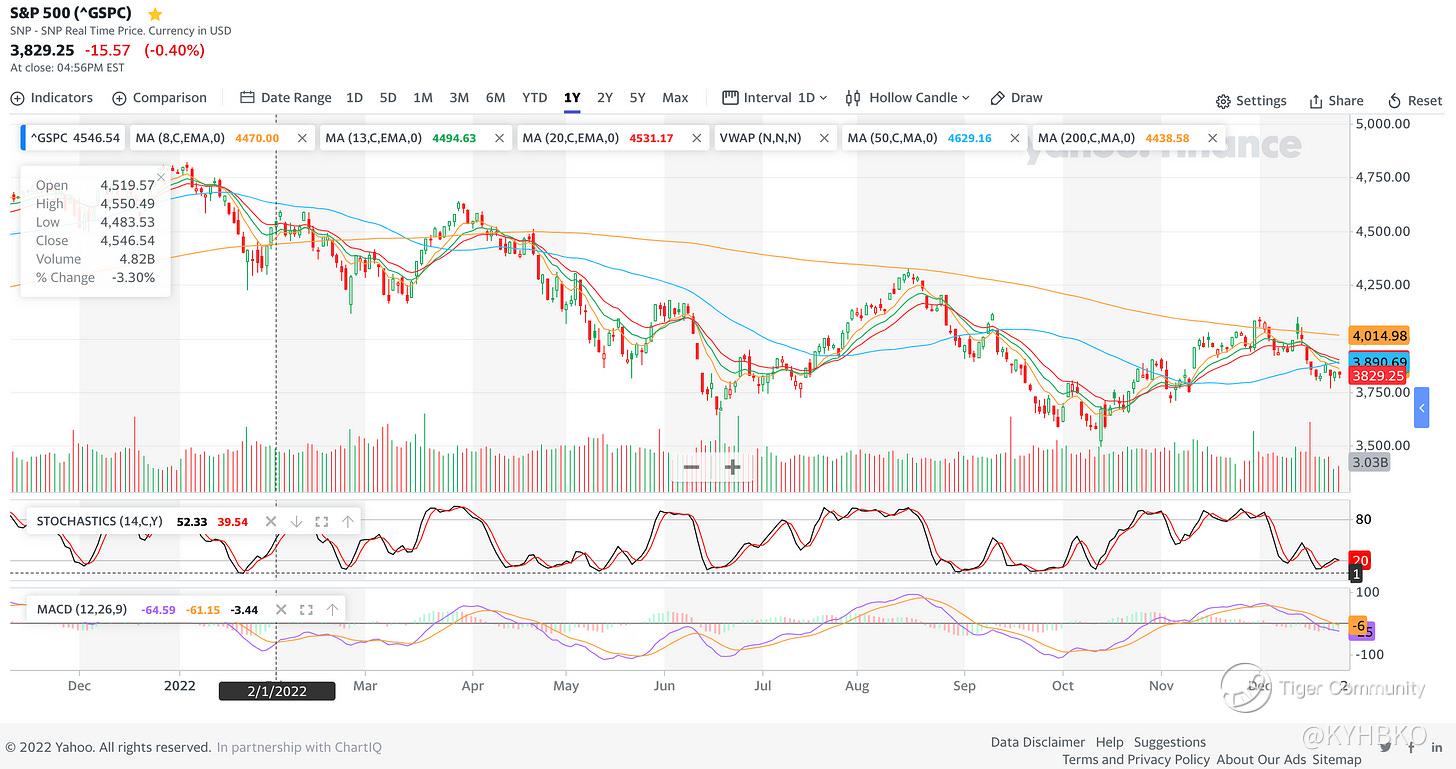The image size is (1456, 769).
Task: Close the Stochastics panel
Action: (x=270, y=521)
